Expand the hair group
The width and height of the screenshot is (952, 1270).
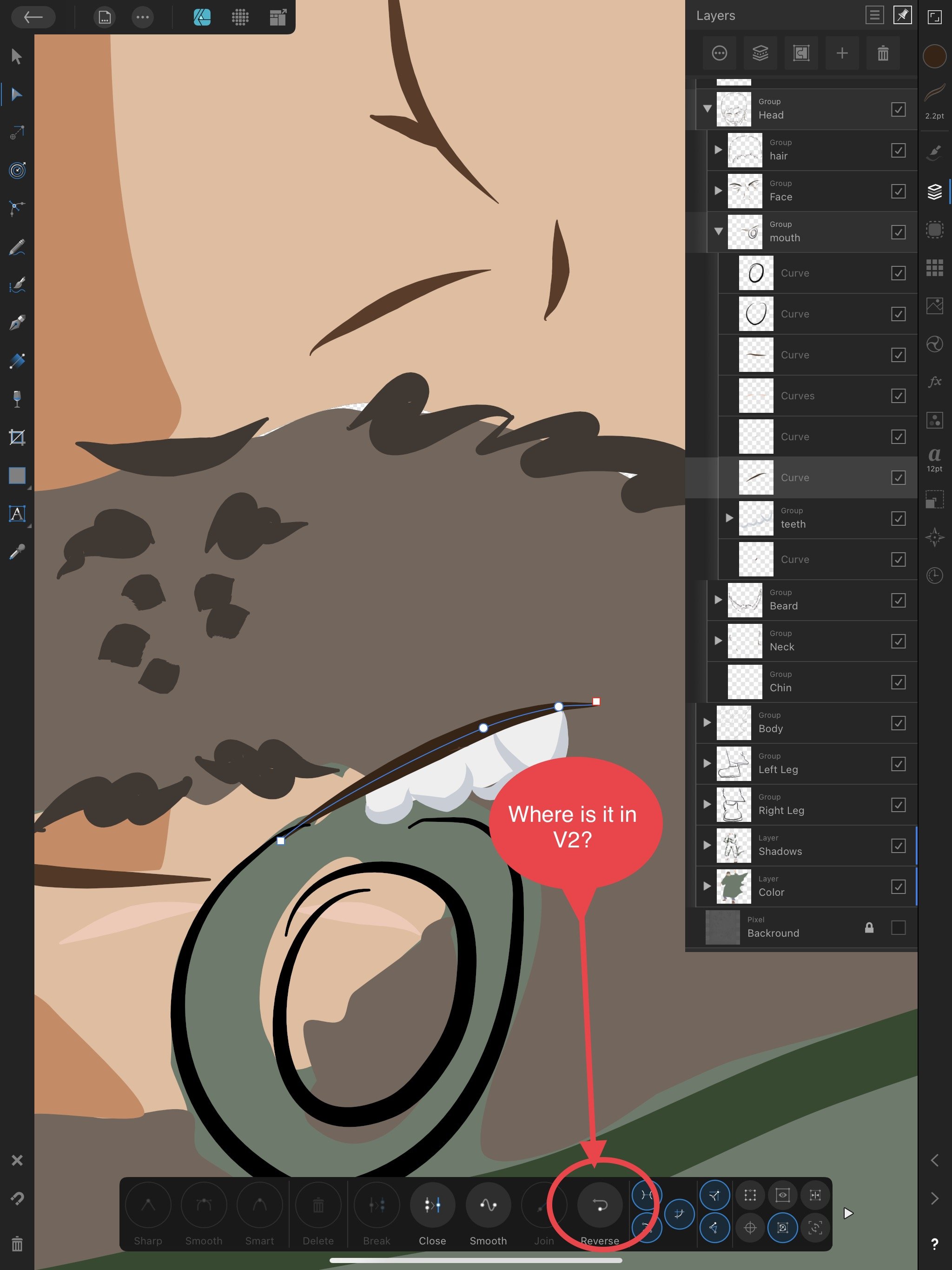coord(718,150)
